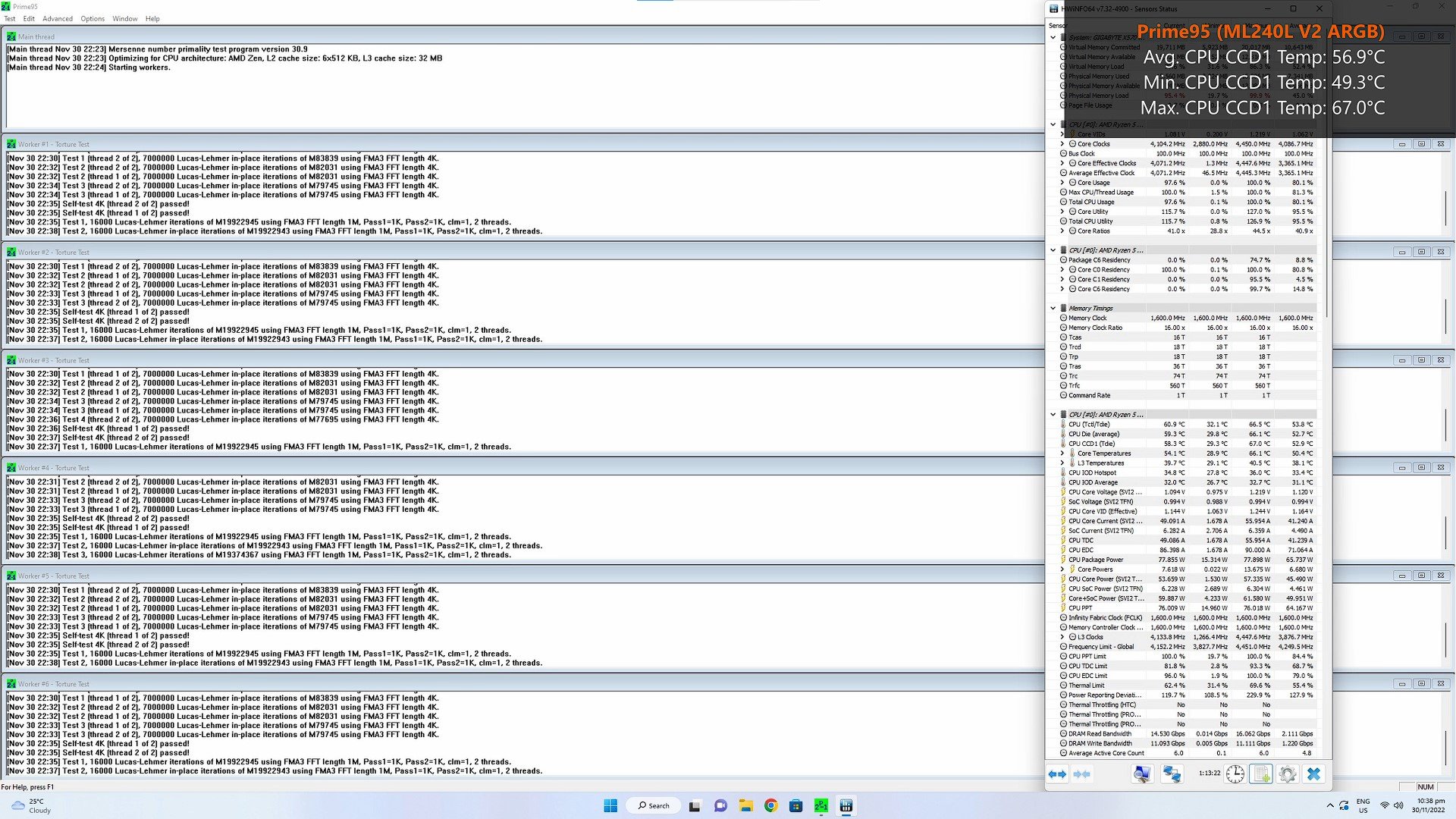Start logging with the sheet plus icon
This screenshot has height=819, width=1456.
tap(1261, 774)
